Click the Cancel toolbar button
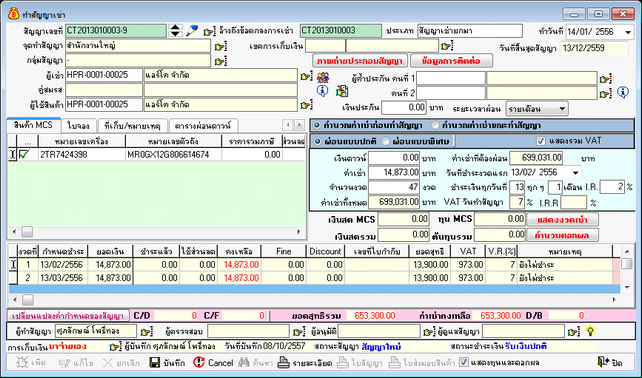 (213, 362)
